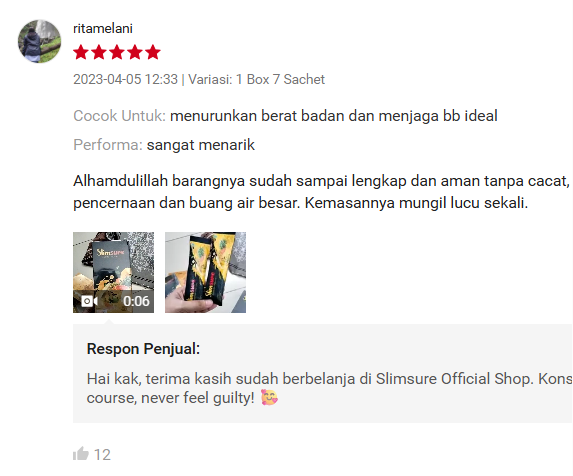This screenshot has width=573, height=476.
Task: Open ritamelani's profile avatar
Action: pos(39,41)
